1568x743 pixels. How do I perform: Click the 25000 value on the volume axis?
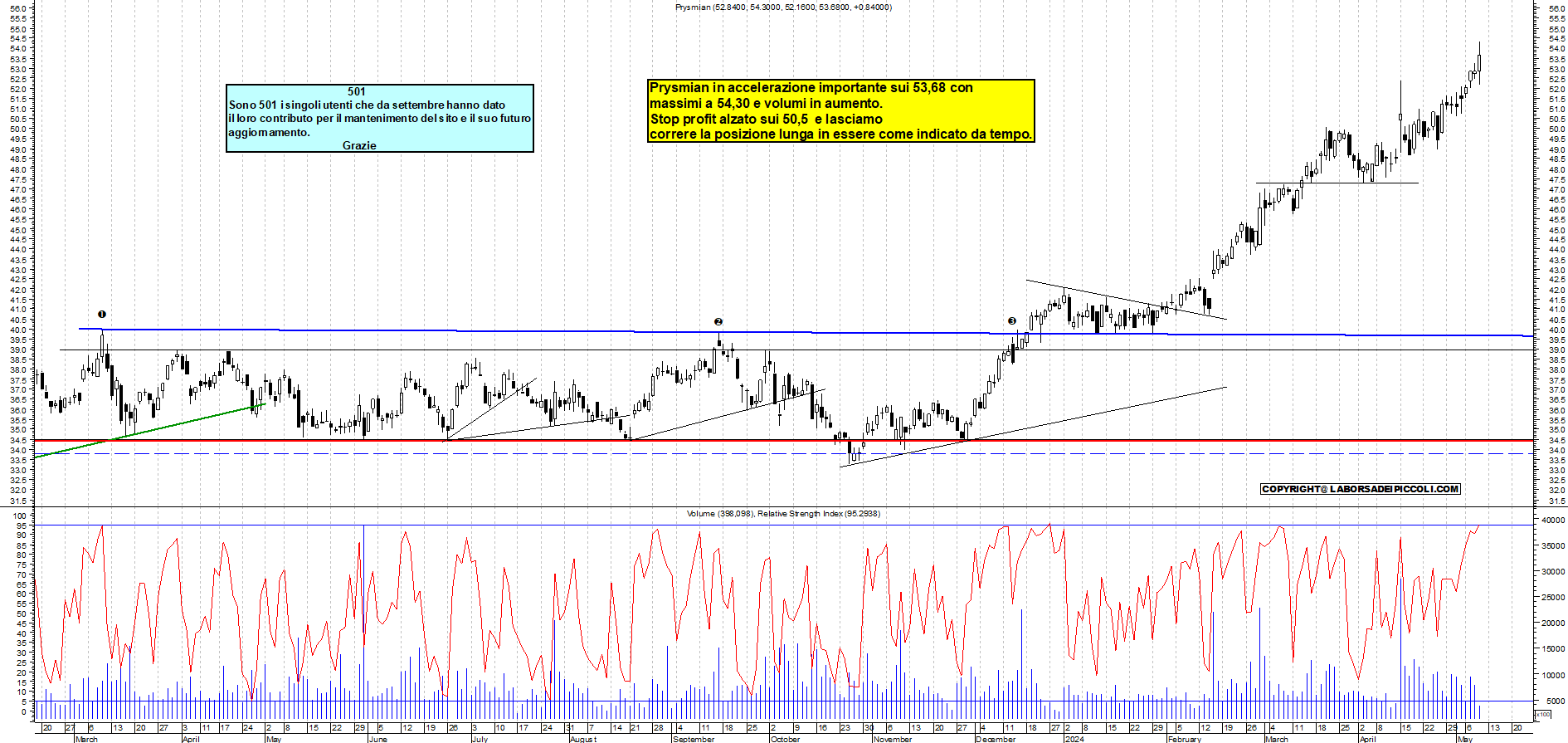tap(1553, 598)
